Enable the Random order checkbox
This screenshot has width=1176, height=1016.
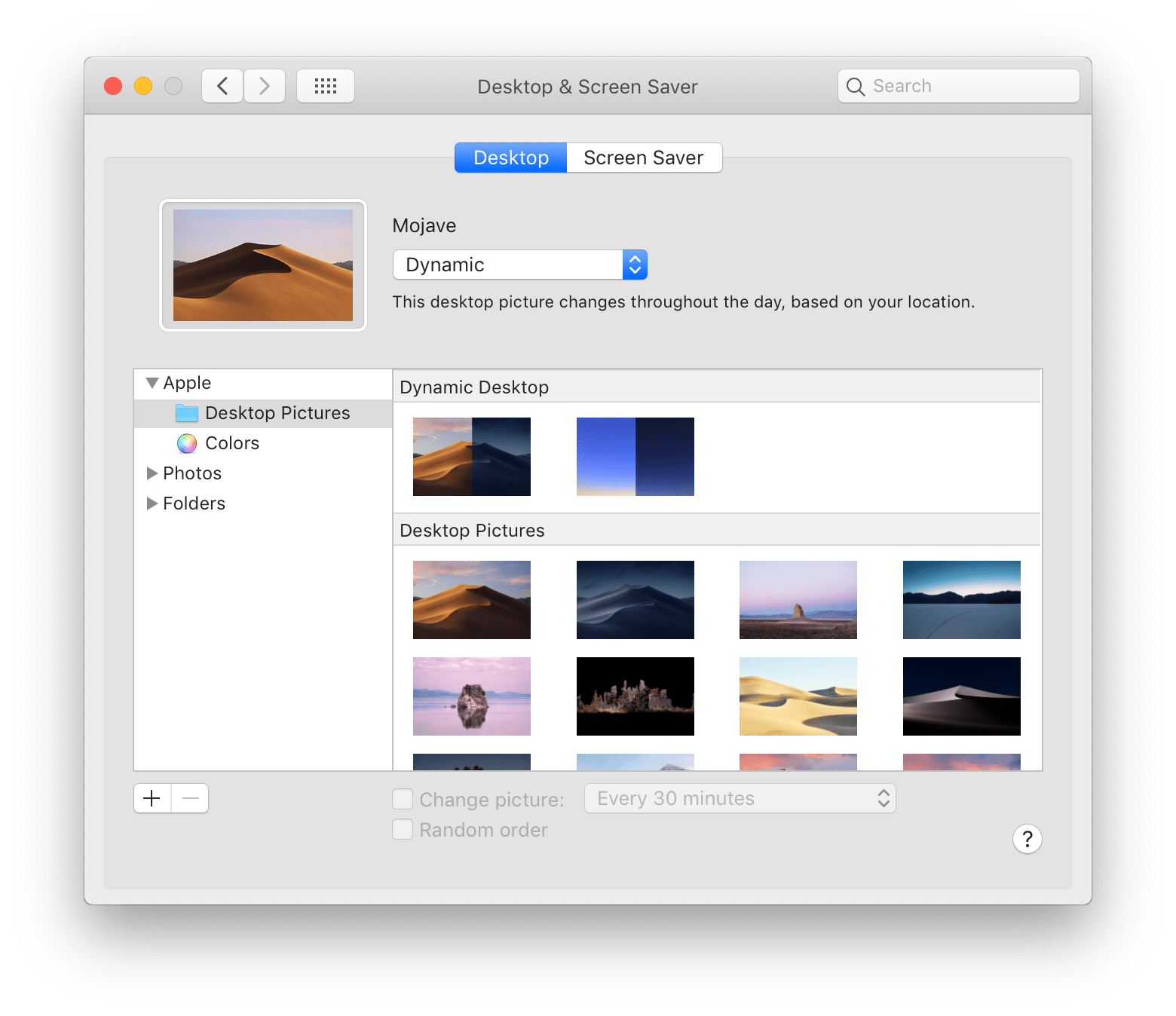(403, 829)
